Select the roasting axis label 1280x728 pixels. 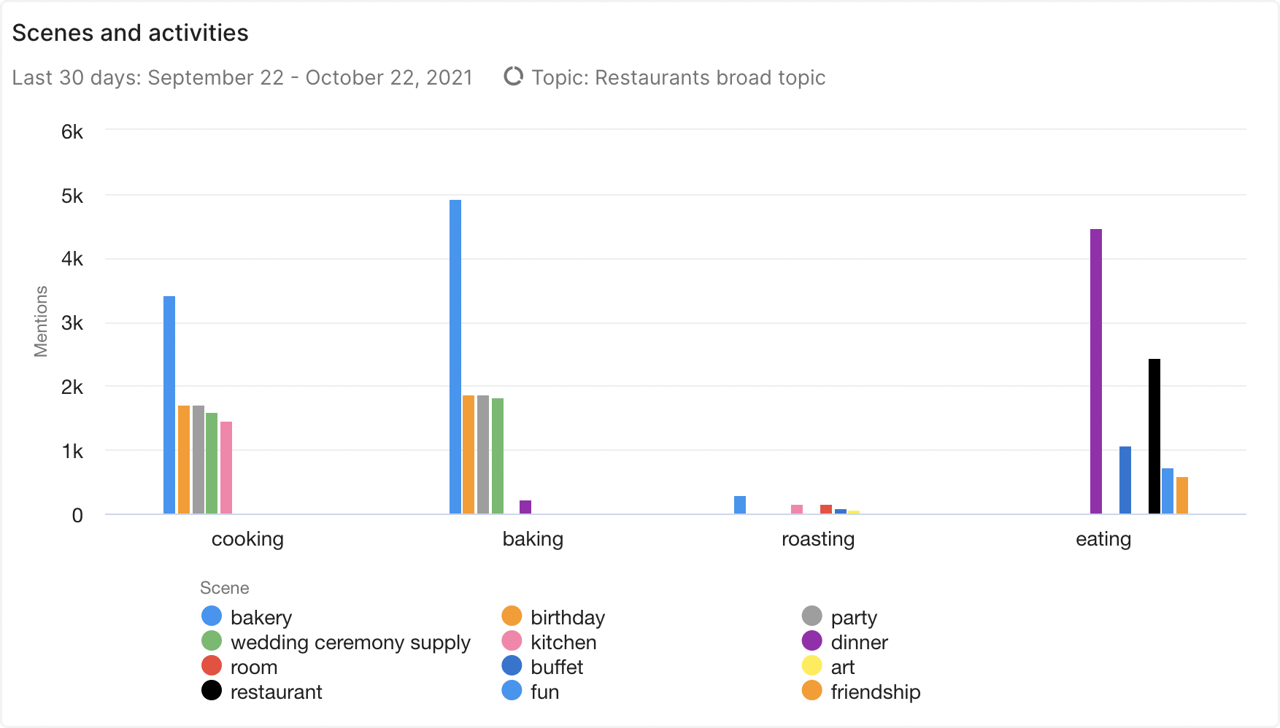click(818, 540)
